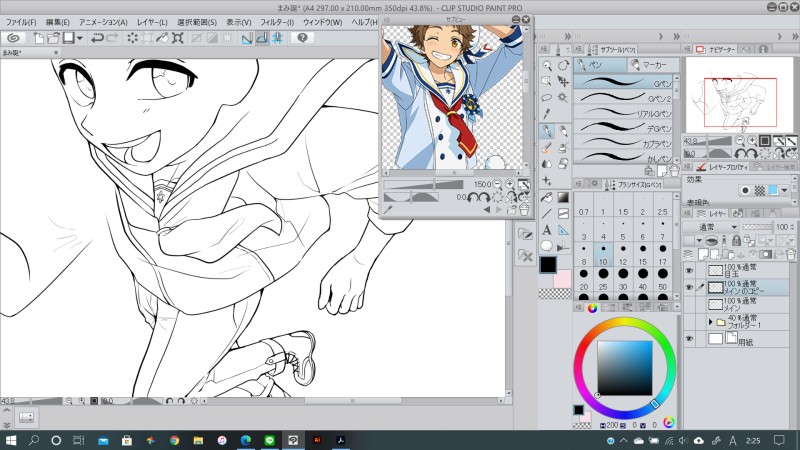Choose brush size 5
This screenshot has height=450, width=800.
623,231
